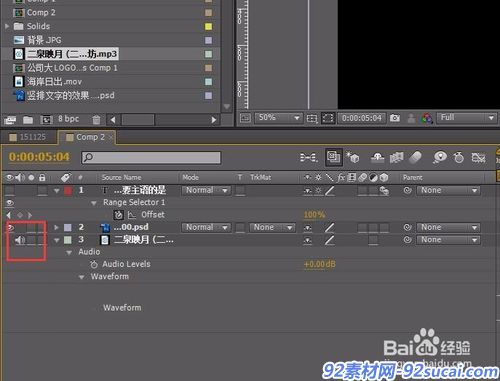
Task: Click the Brainstorm lightbulb icon
Action: [x=440, y=157]
